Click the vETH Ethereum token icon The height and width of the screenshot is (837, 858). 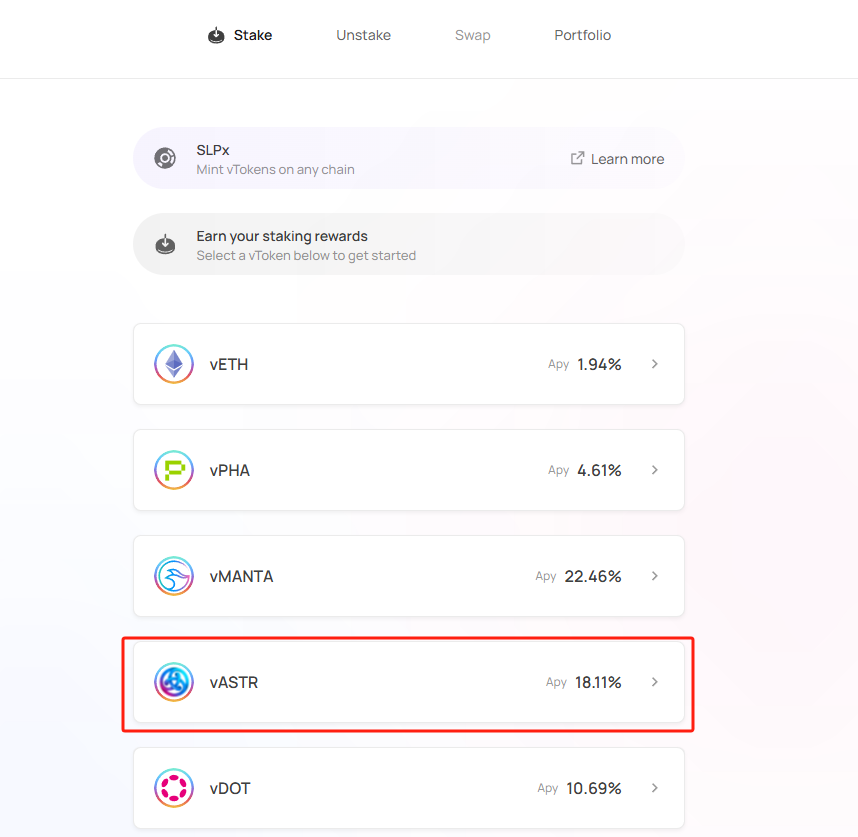[x=174, y=364]
